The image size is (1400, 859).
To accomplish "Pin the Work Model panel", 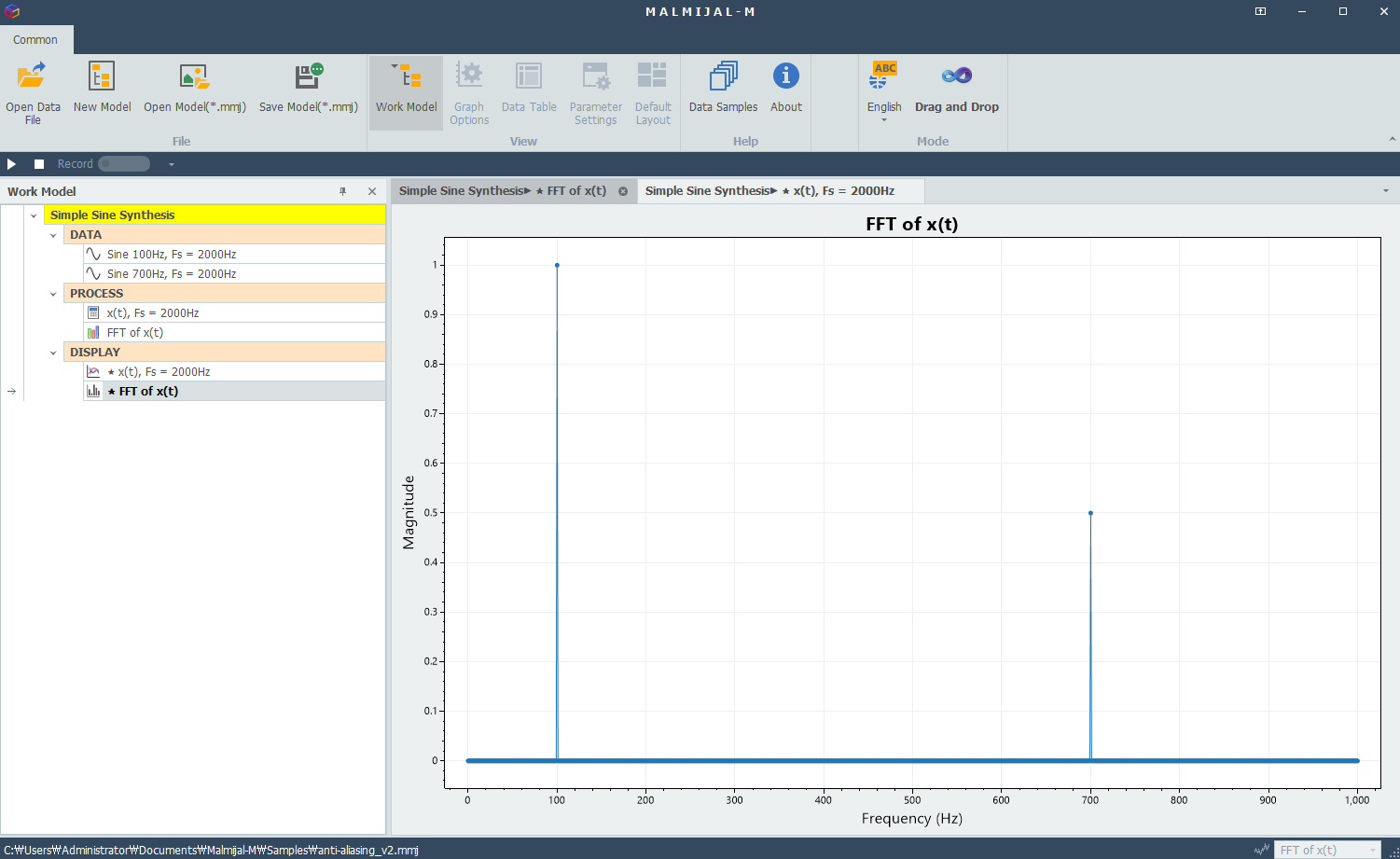I will [343, 191].
